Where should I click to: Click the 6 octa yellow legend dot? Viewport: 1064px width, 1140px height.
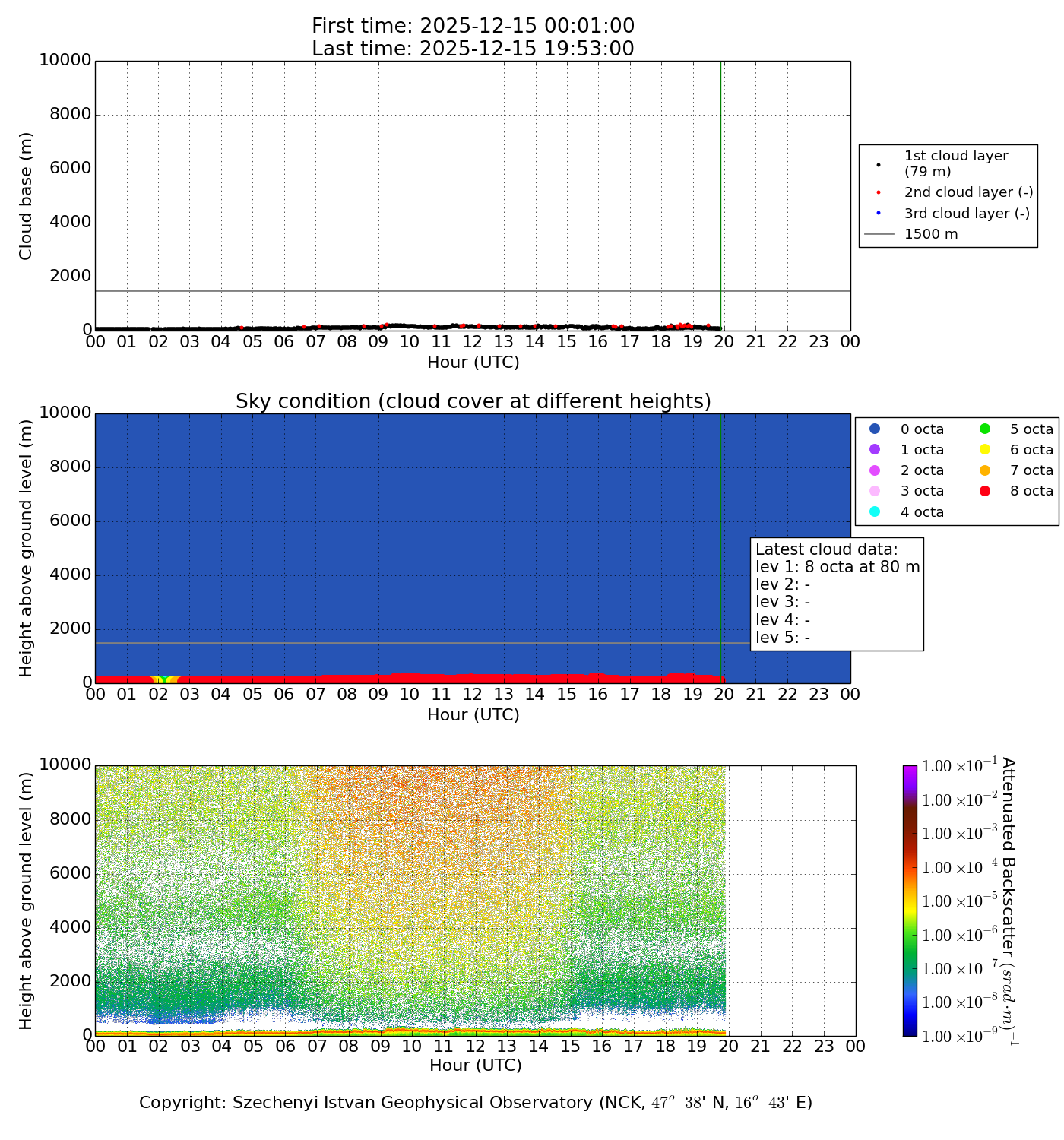pos(985,450)
